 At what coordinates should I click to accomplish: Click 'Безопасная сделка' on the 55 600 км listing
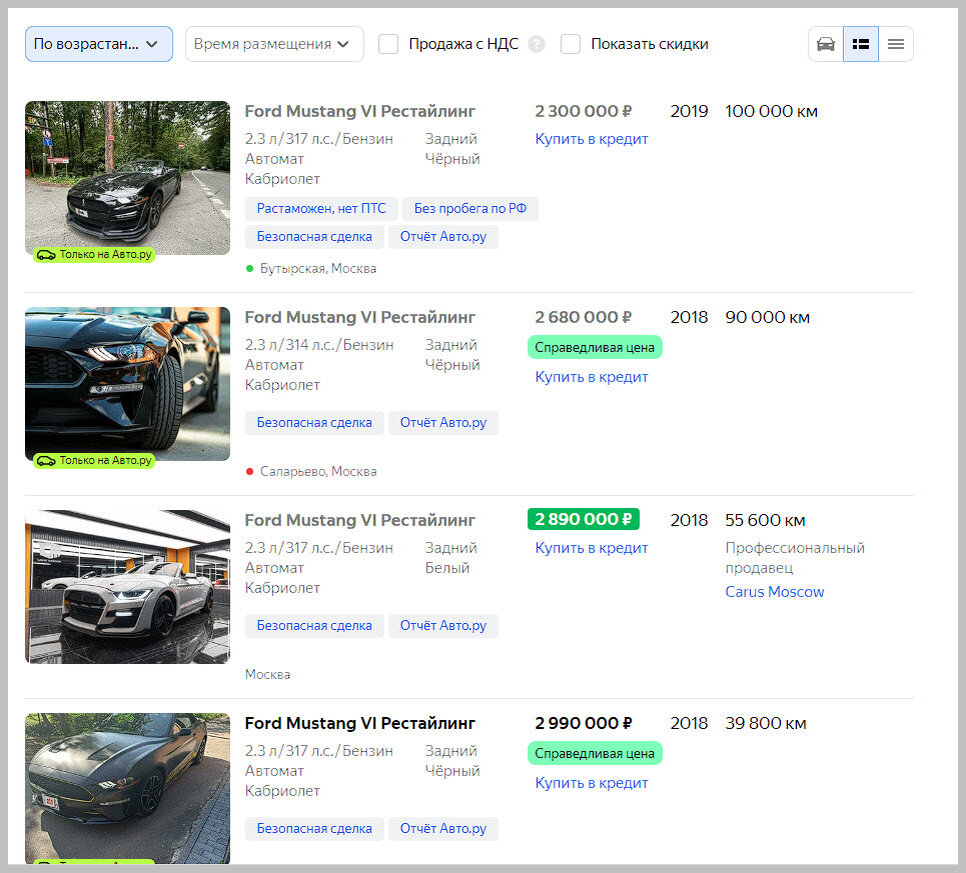[314, 626]
